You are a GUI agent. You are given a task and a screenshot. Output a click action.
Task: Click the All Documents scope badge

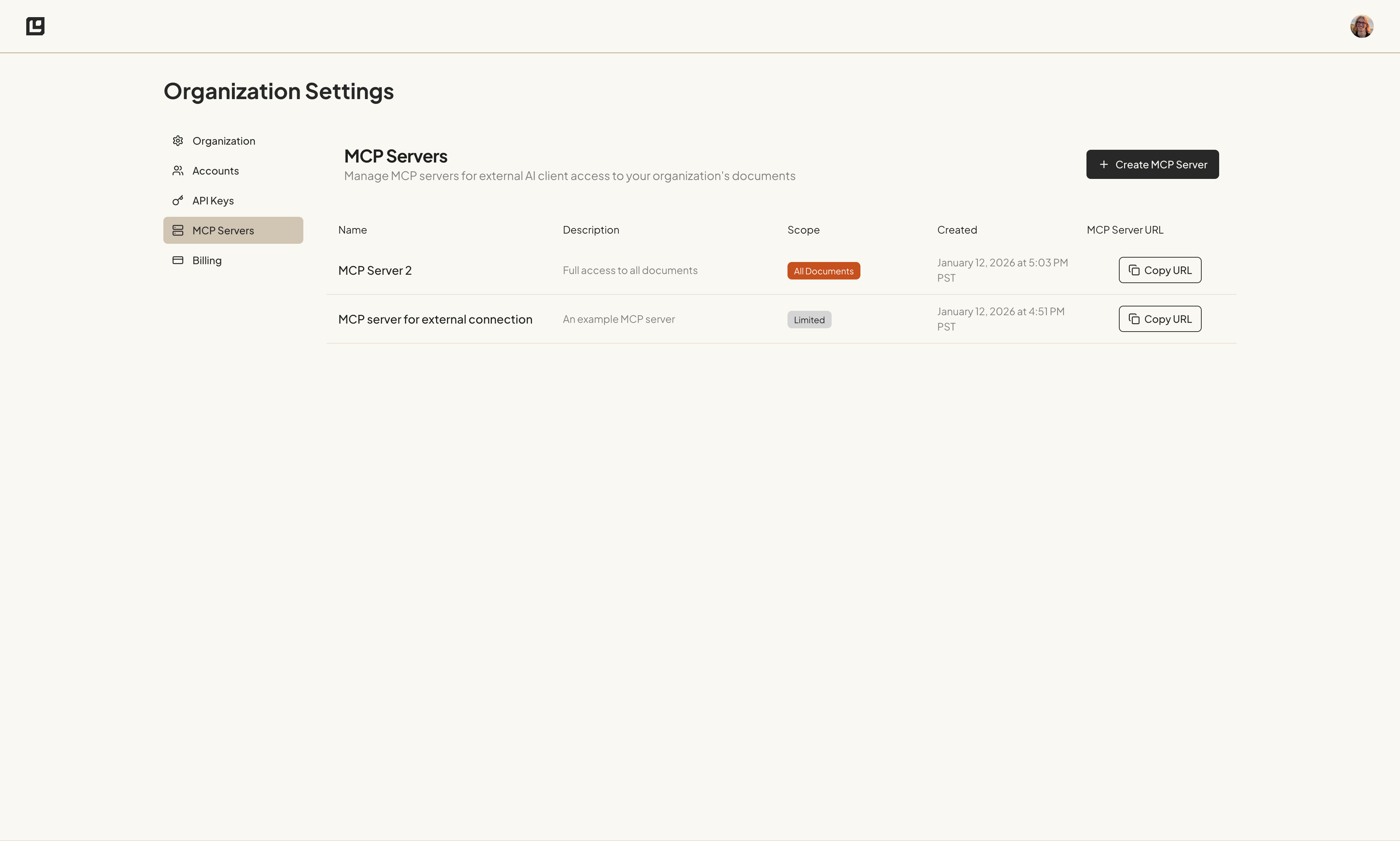[823, 270]
